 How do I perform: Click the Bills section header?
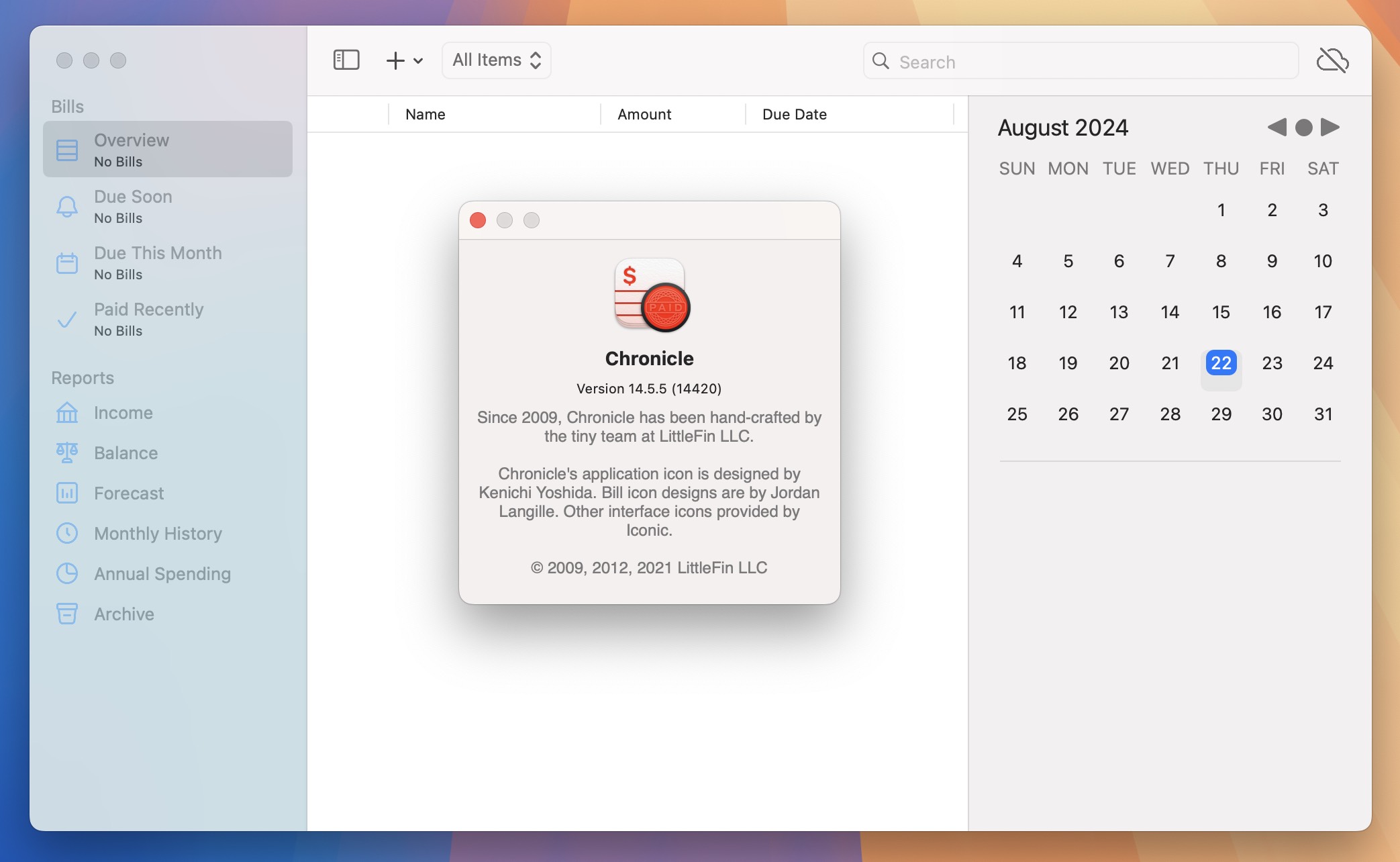68,107
